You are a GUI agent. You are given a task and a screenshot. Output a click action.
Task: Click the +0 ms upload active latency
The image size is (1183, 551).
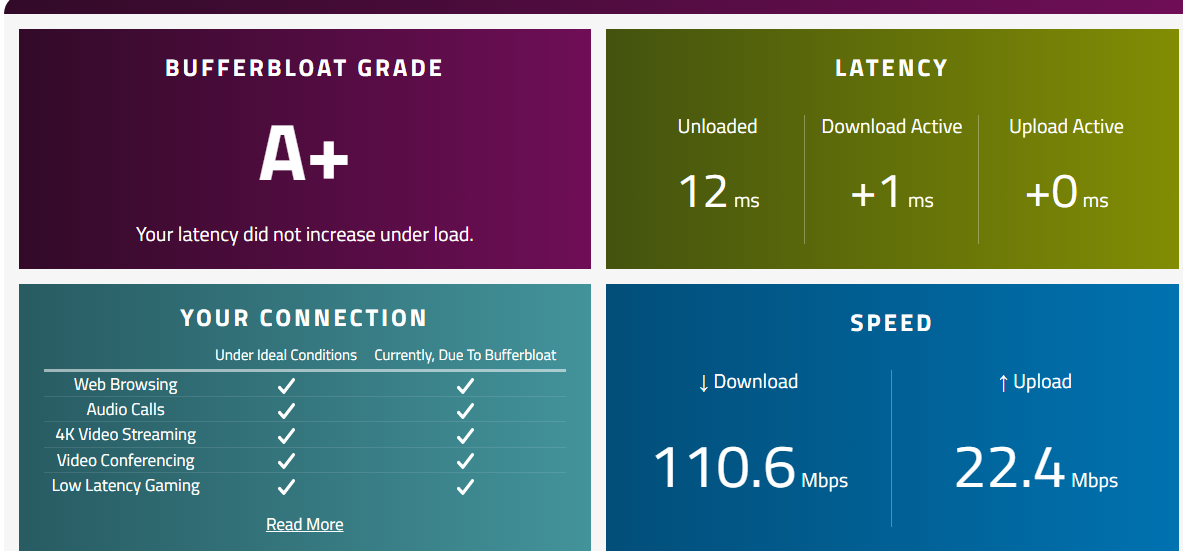1052,191
